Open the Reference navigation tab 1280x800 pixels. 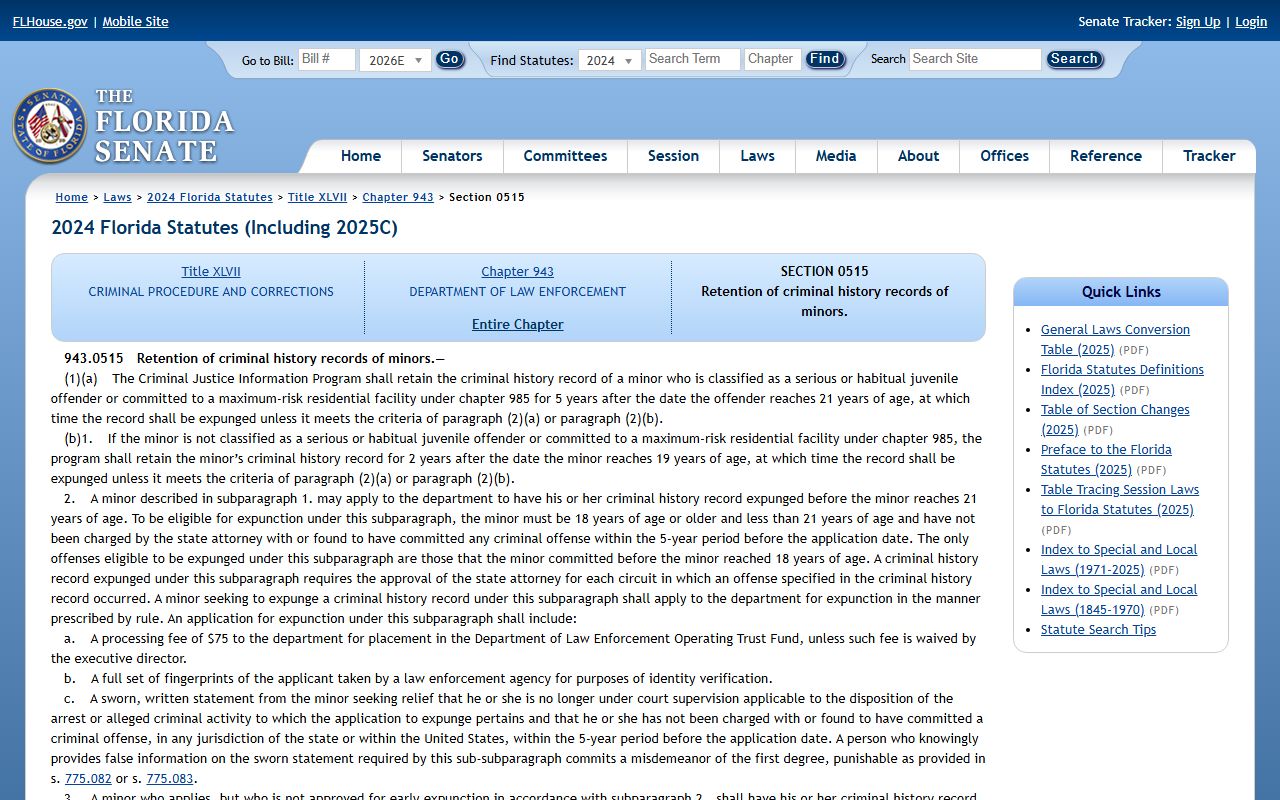(x=1106, y=156)
